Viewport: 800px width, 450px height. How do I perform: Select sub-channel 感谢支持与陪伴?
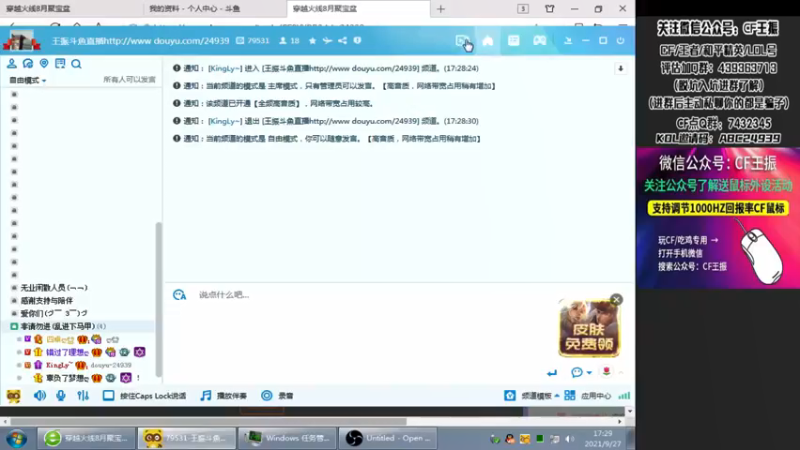coord(46,301)
